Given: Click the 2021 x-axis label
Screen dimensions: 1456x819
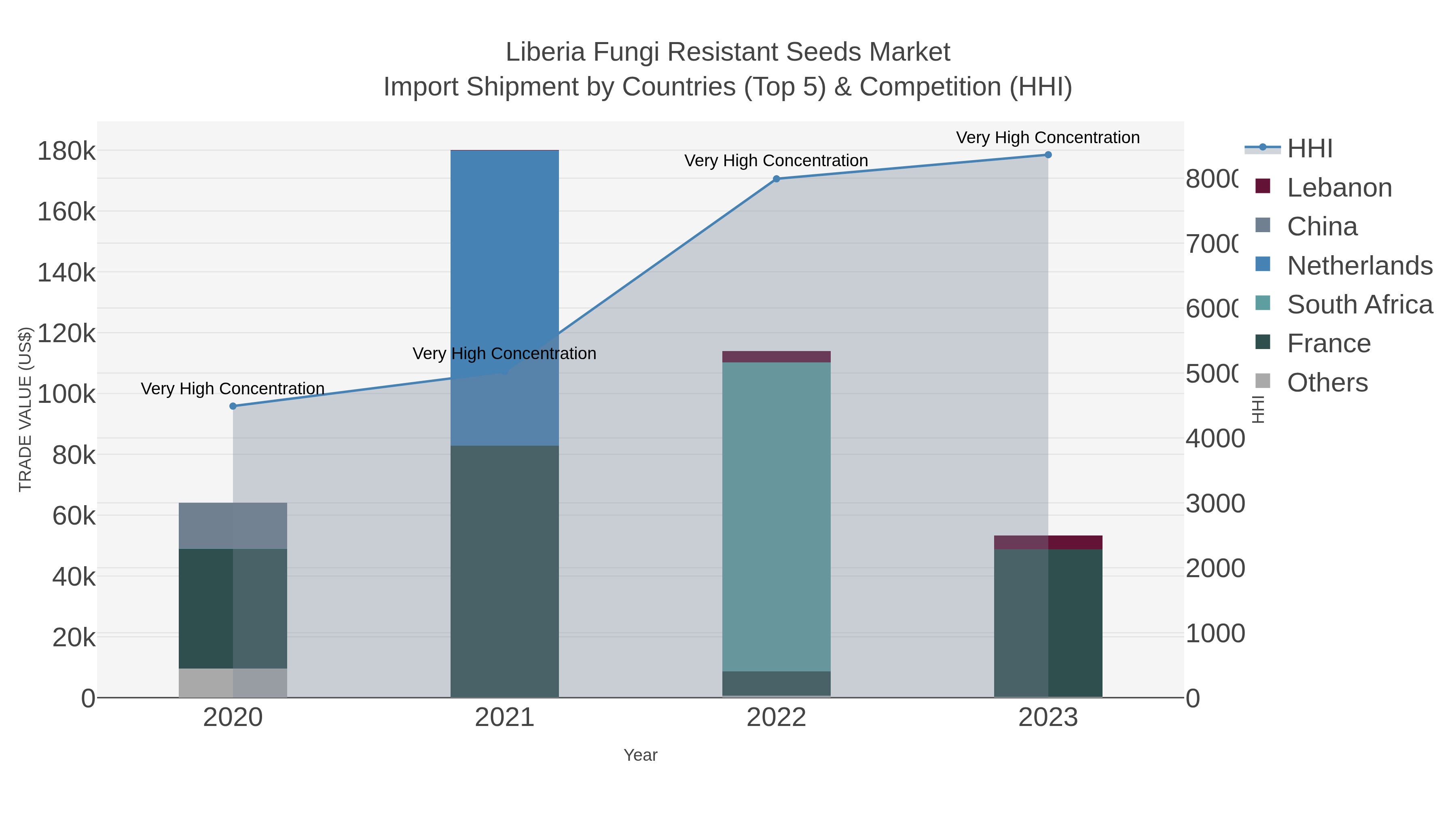Looking at the screenshot, I should click(505, 718).
